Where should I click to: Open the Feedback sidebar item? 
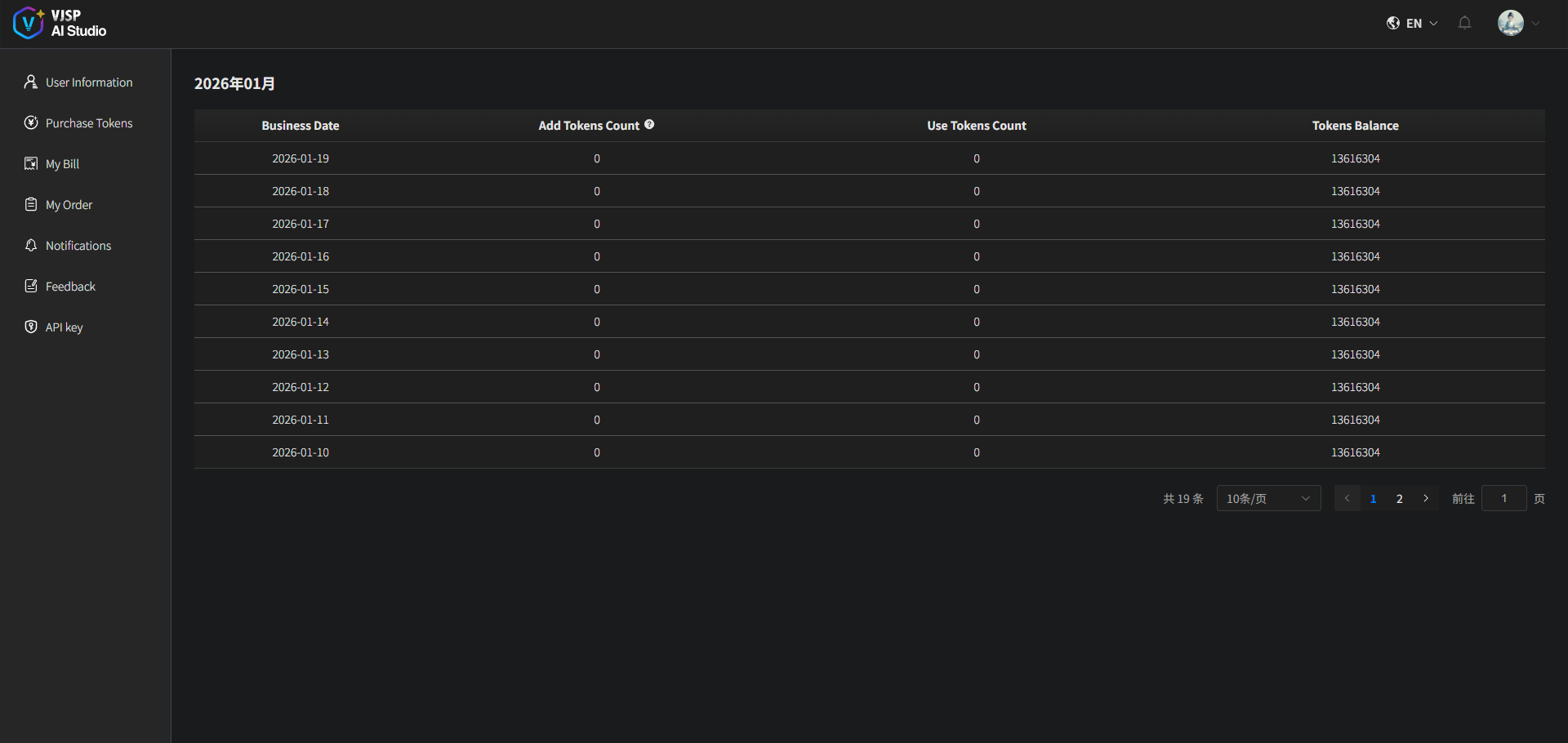(x=70, y=287)
